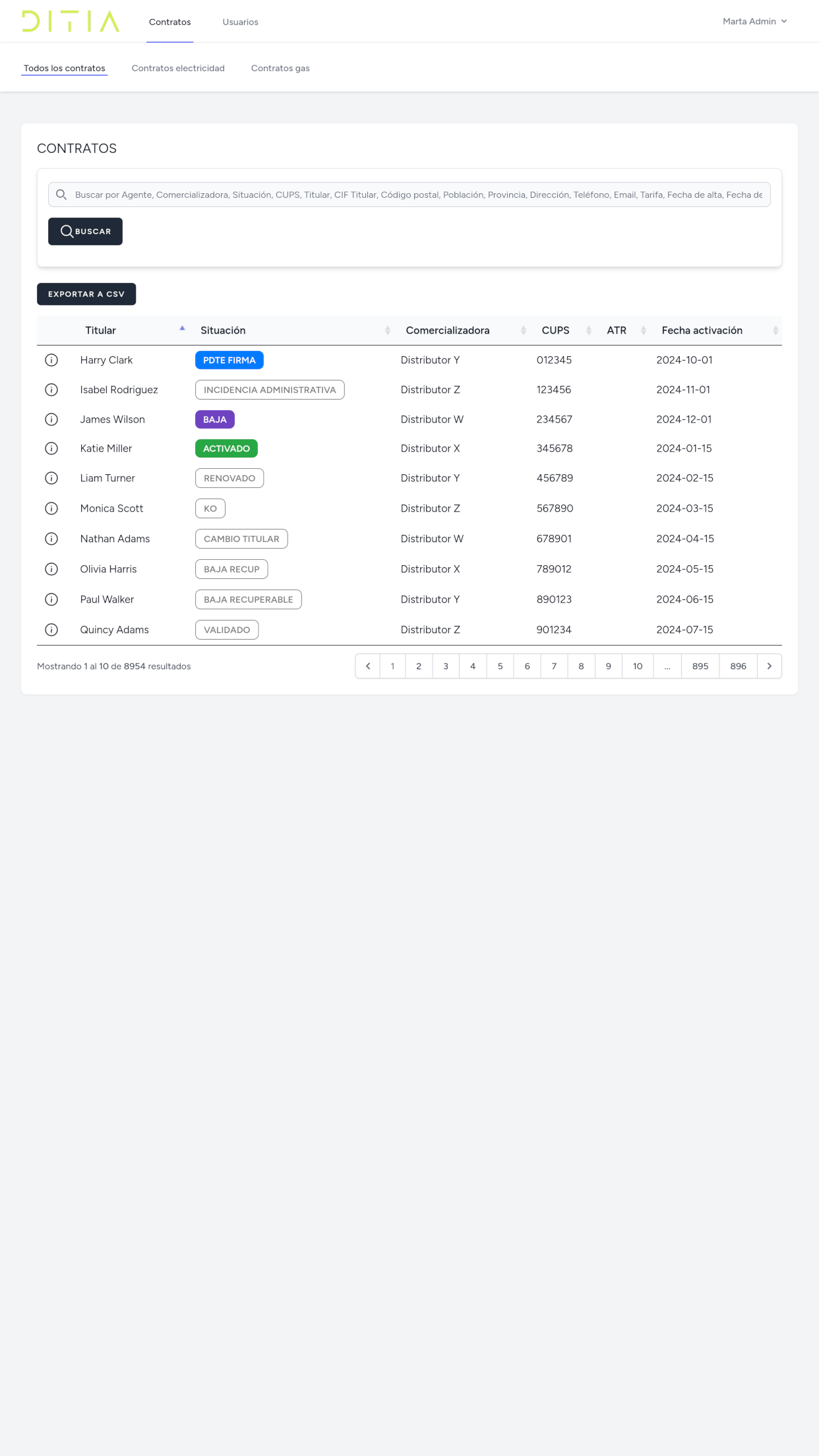819x1456 pixels.
Task: Focus the contract search input field
Action: click(x=418, y=195)
